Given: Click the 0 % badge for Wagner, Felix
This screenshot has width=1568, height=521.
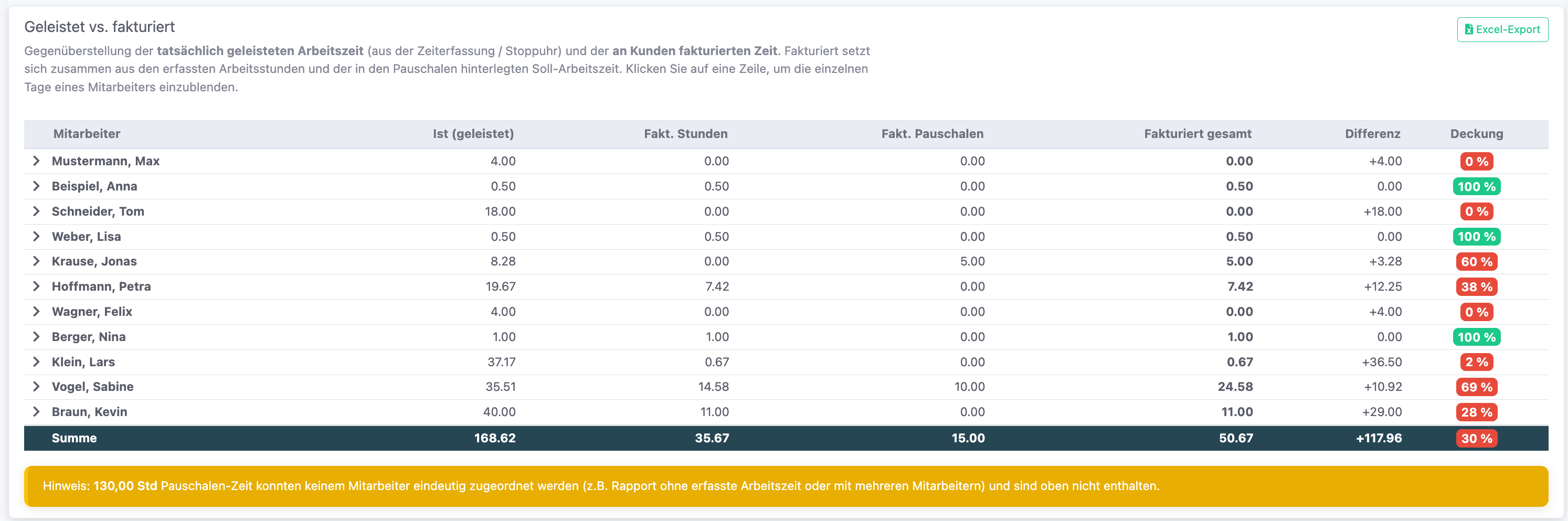Looking at the screenshot, I should point(1476,312).
